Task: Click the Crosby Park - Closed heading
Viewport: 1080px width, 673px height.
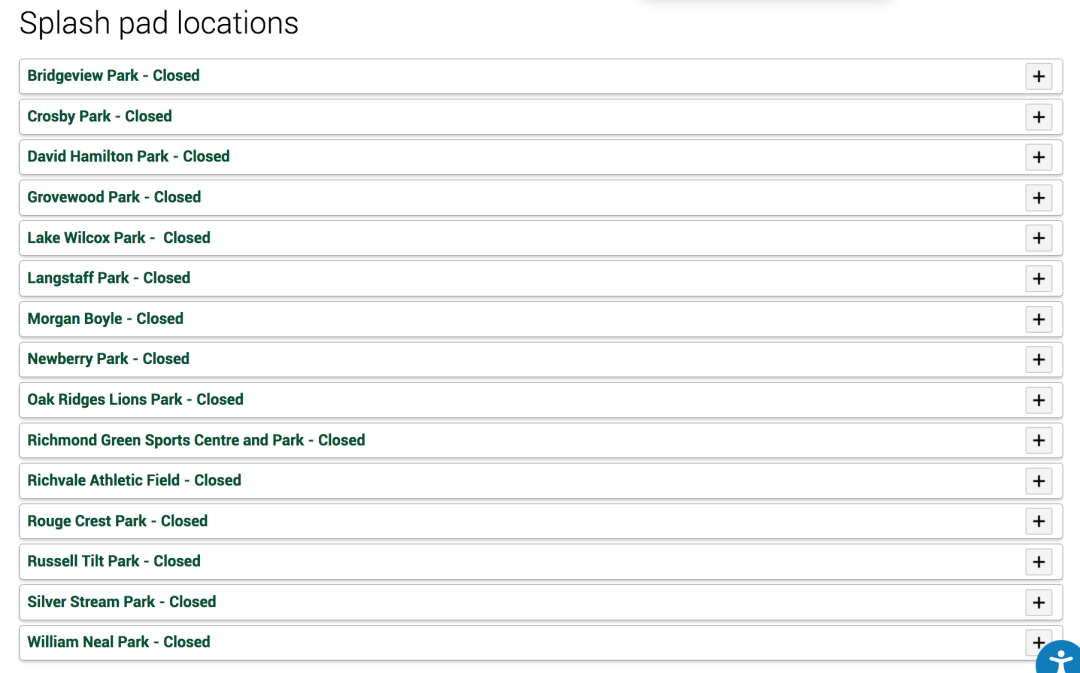Action: pos(100,116)
